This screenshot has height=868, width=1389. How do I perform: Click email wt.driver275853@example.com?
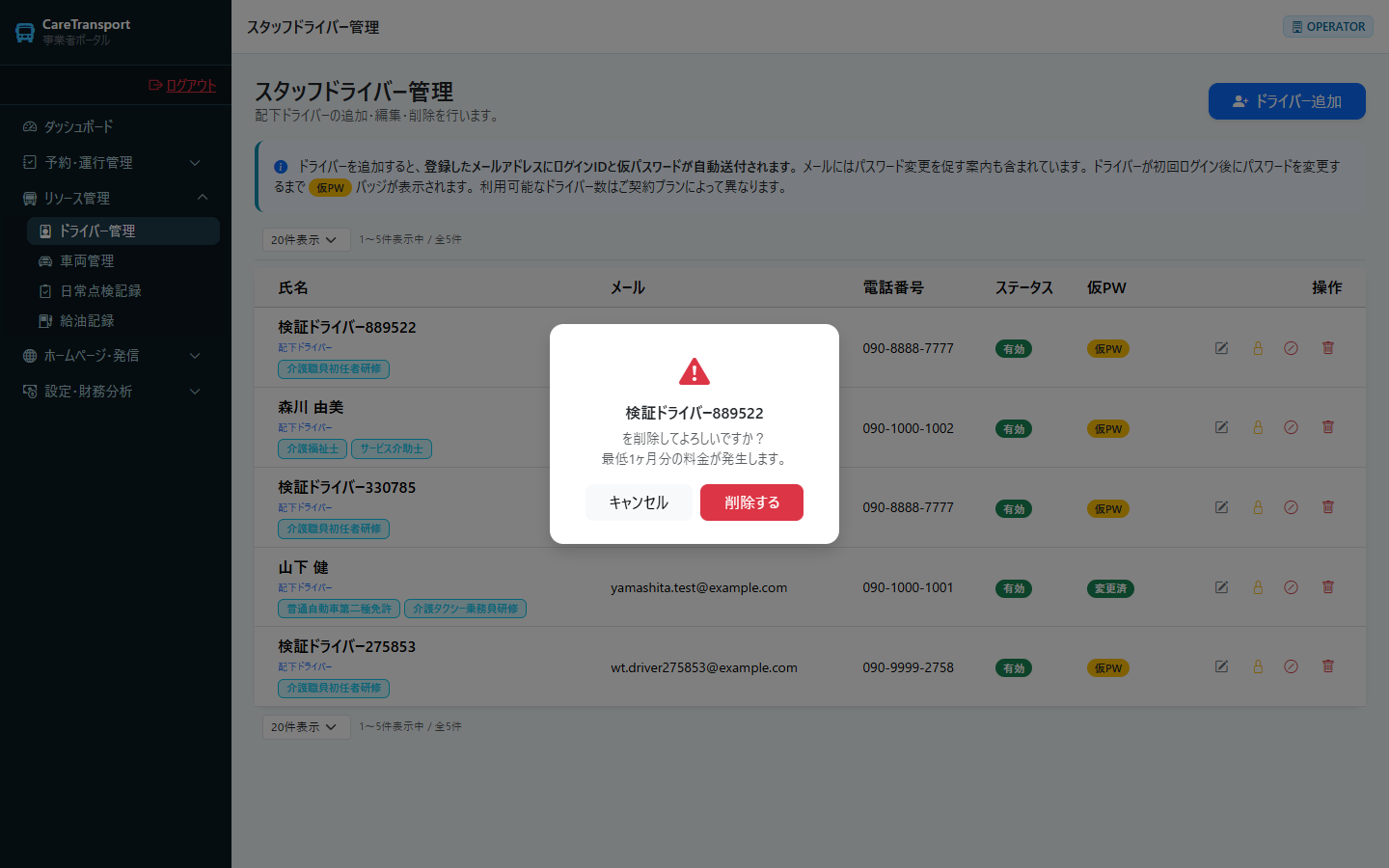coord(704,667)
